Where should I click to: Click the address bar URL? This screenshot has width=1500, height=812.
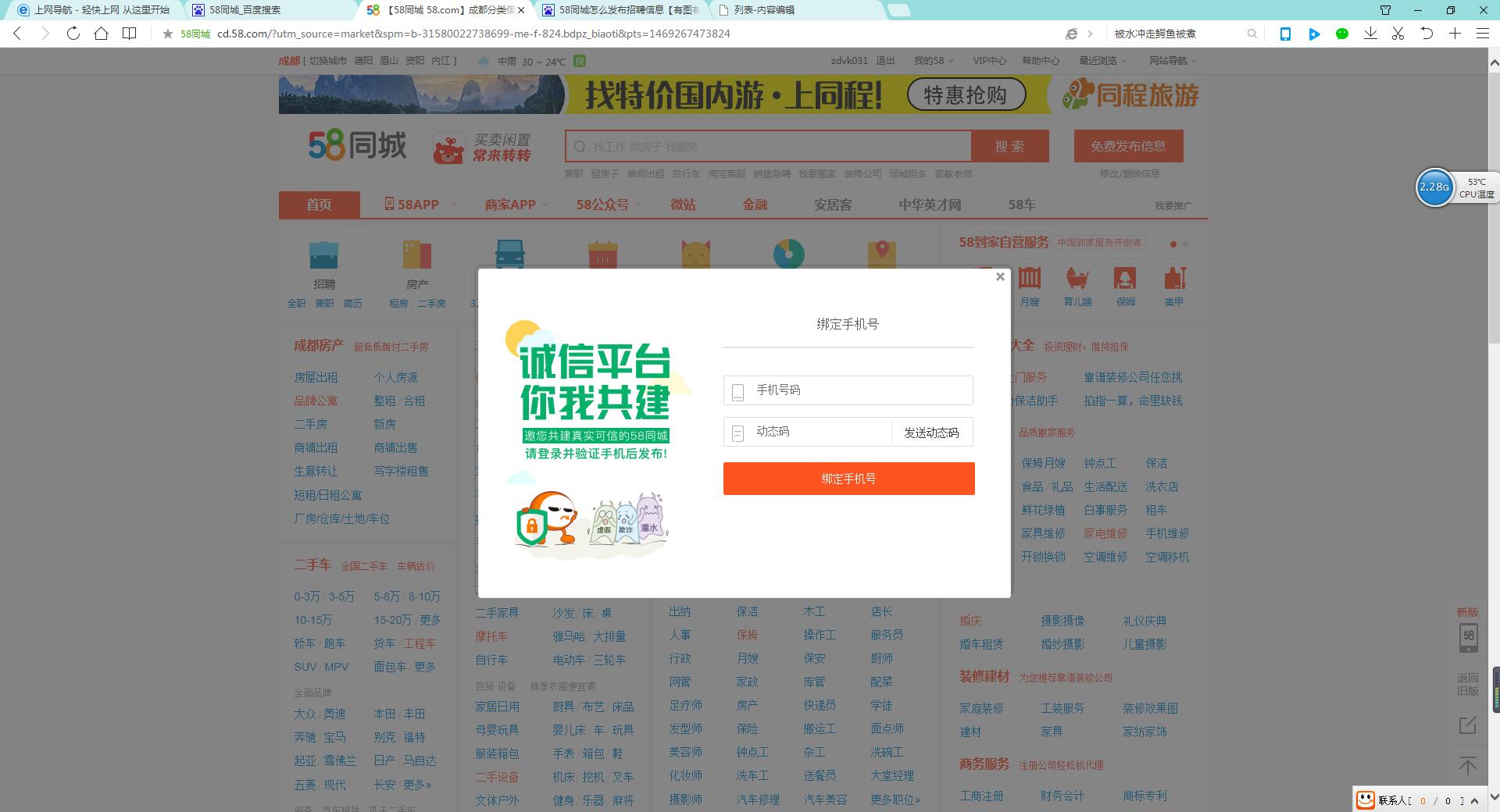[x=473, y=34]
